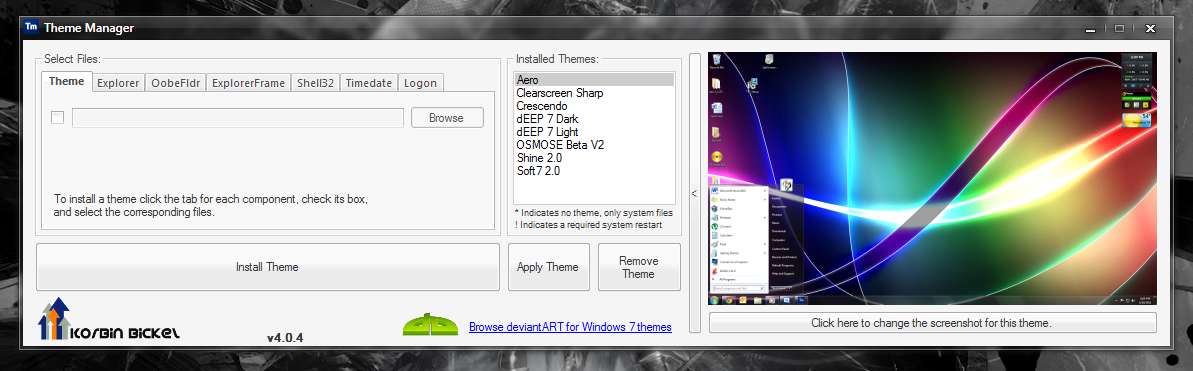Viewport: 1193px width, 371px height.
Task: Click the Theme Manager Tm title icon
Action: pos(31,27)
